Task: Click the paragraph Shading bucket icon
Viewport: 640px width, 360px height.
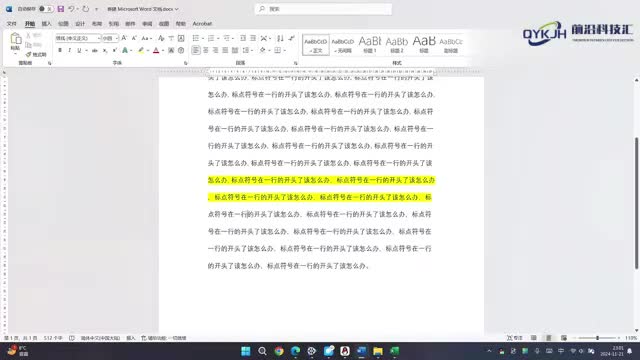Action: click(262, 51)
